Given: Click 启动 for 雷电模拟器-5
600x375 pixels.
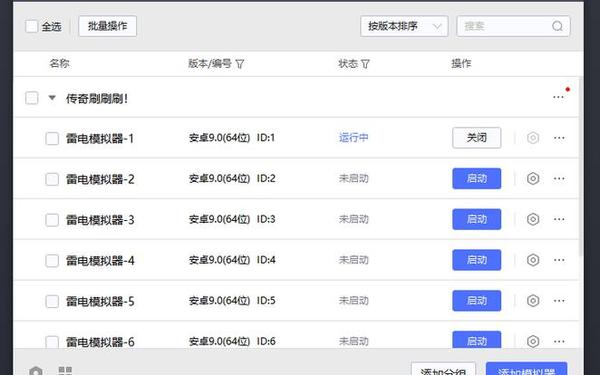Looking at the screenshot, I should (476, 301).
